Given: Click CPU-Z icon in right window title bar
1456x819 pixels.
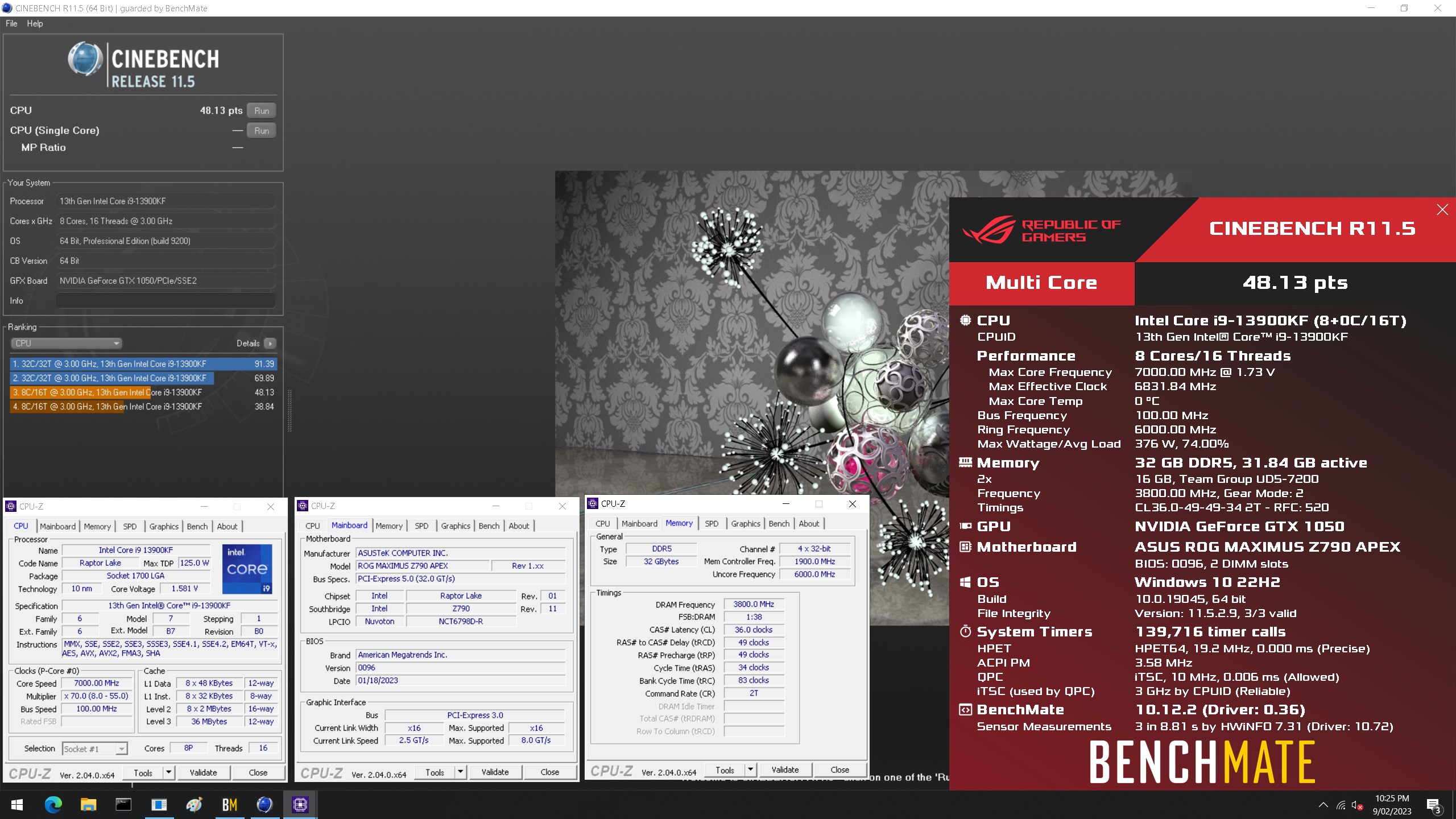Looking at the screenshot, I should coord(593,503).
